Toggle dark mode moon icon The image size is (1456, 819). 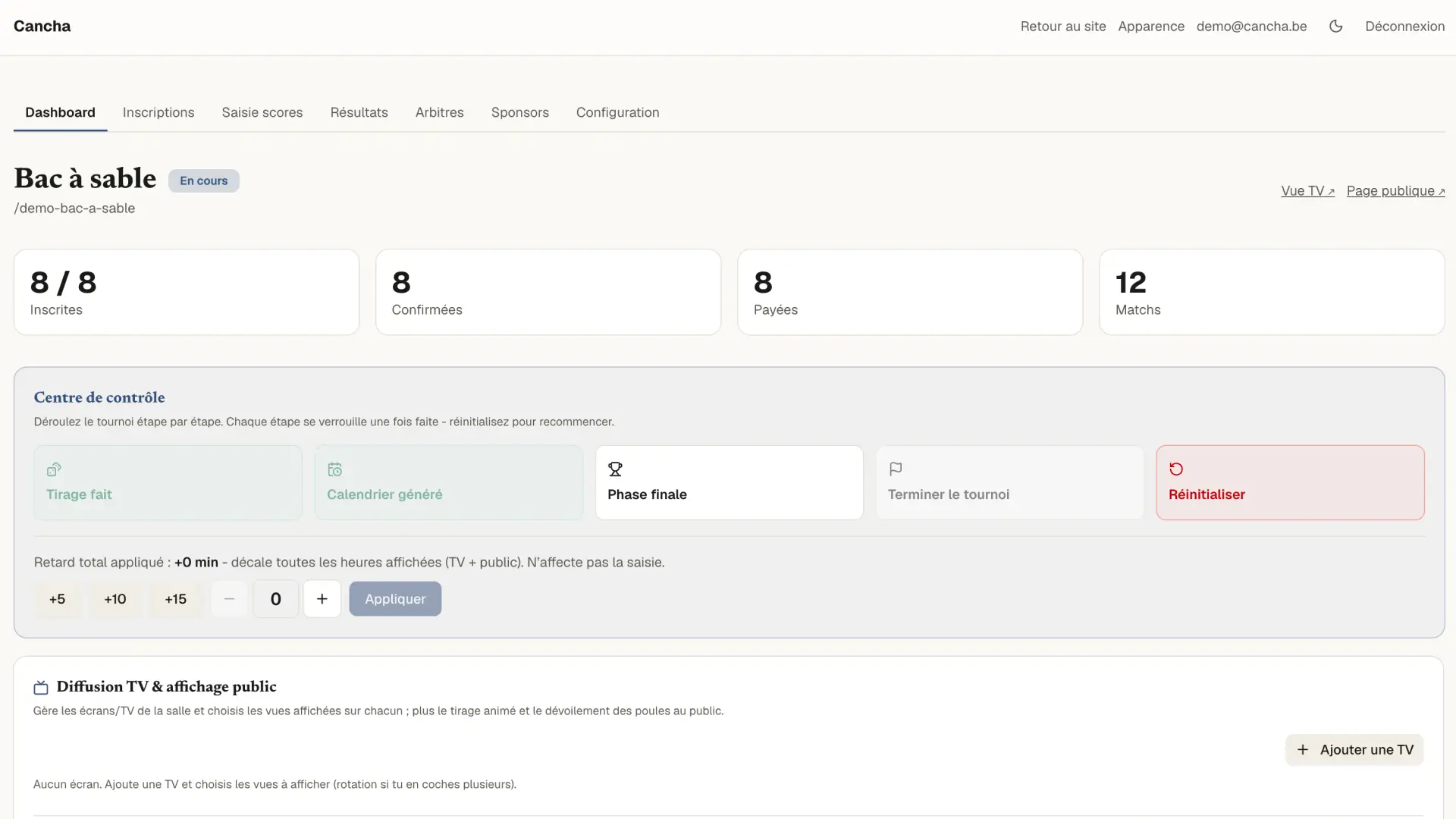(x=1335, y=26)
